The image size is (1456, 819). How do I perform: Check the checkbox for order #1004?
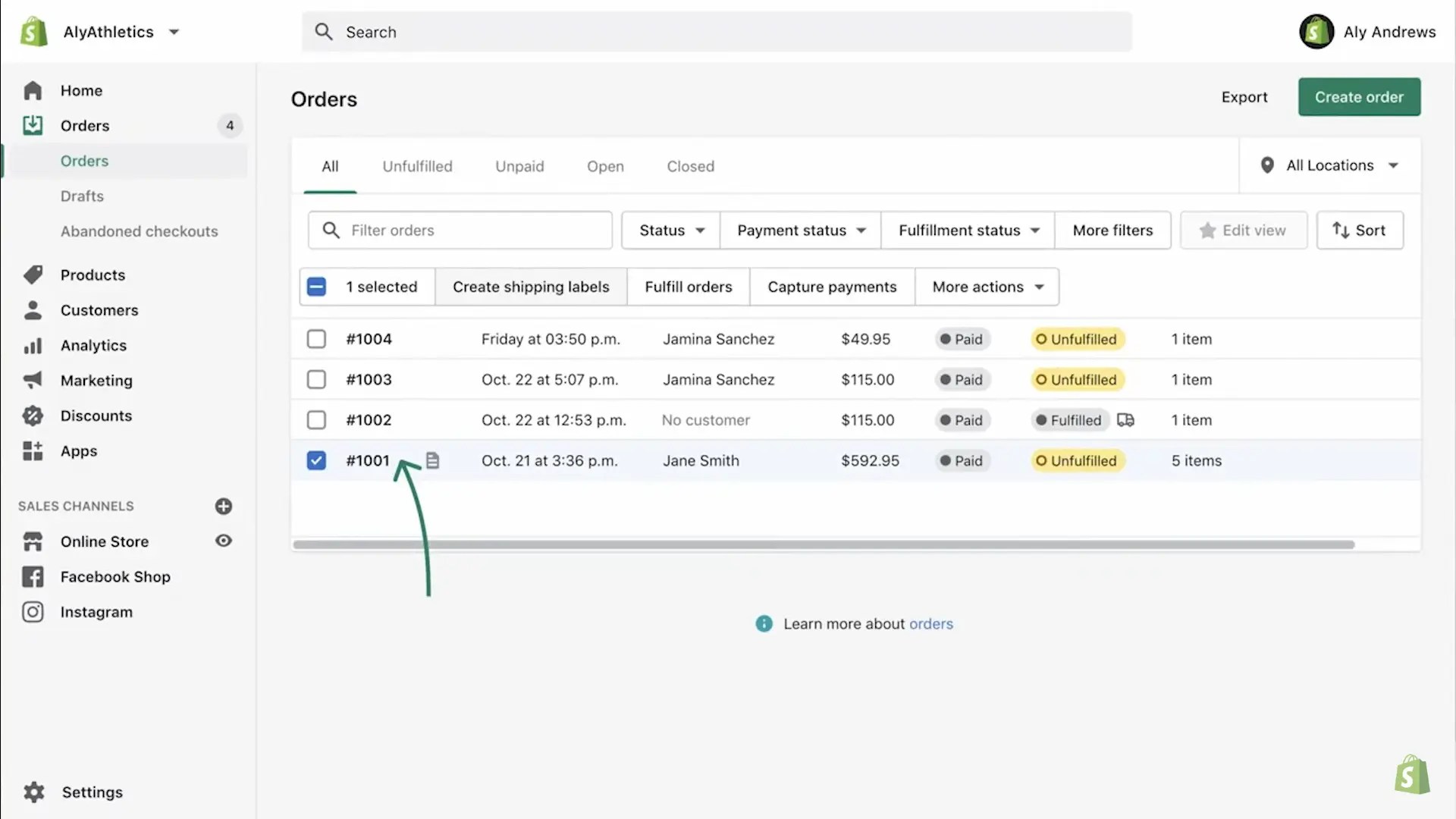[316, 339]
